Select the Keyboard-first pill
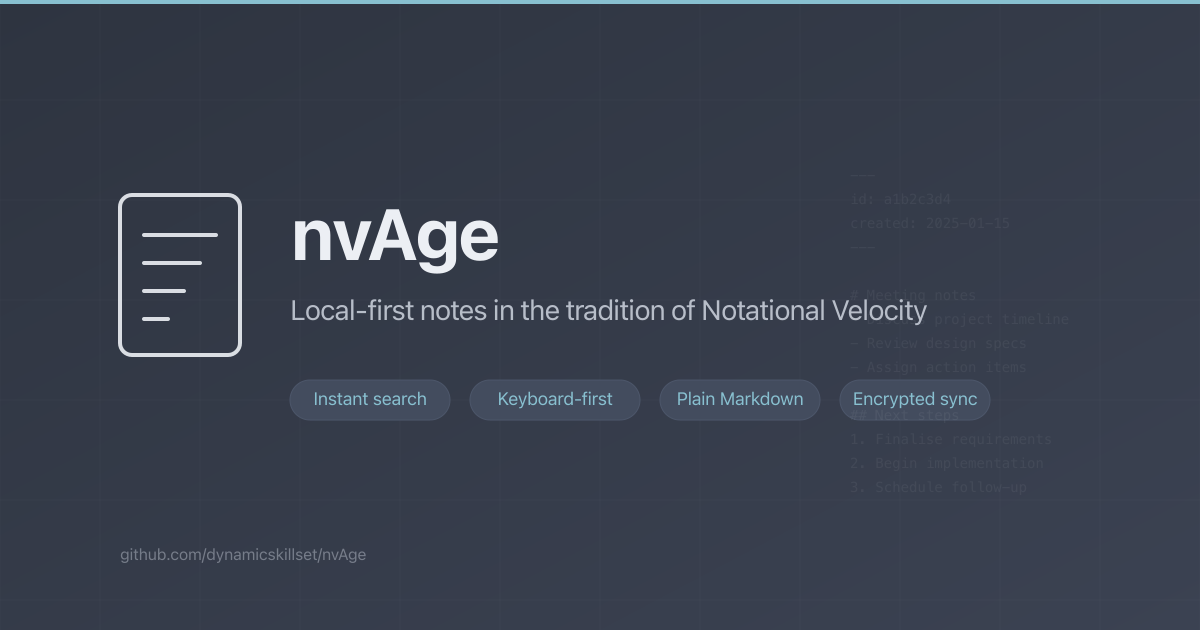The image size is (1200, 630). tap(555, 400)
